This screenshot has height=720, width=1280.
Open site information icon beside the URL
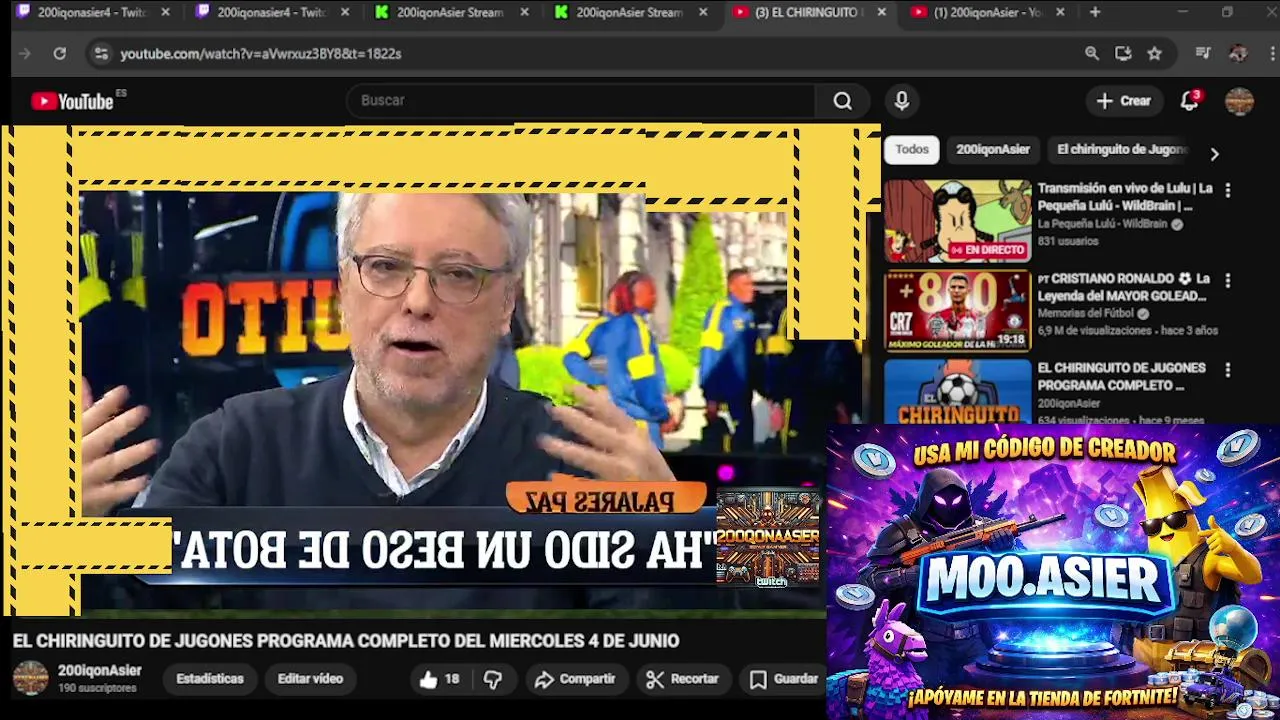101,54
